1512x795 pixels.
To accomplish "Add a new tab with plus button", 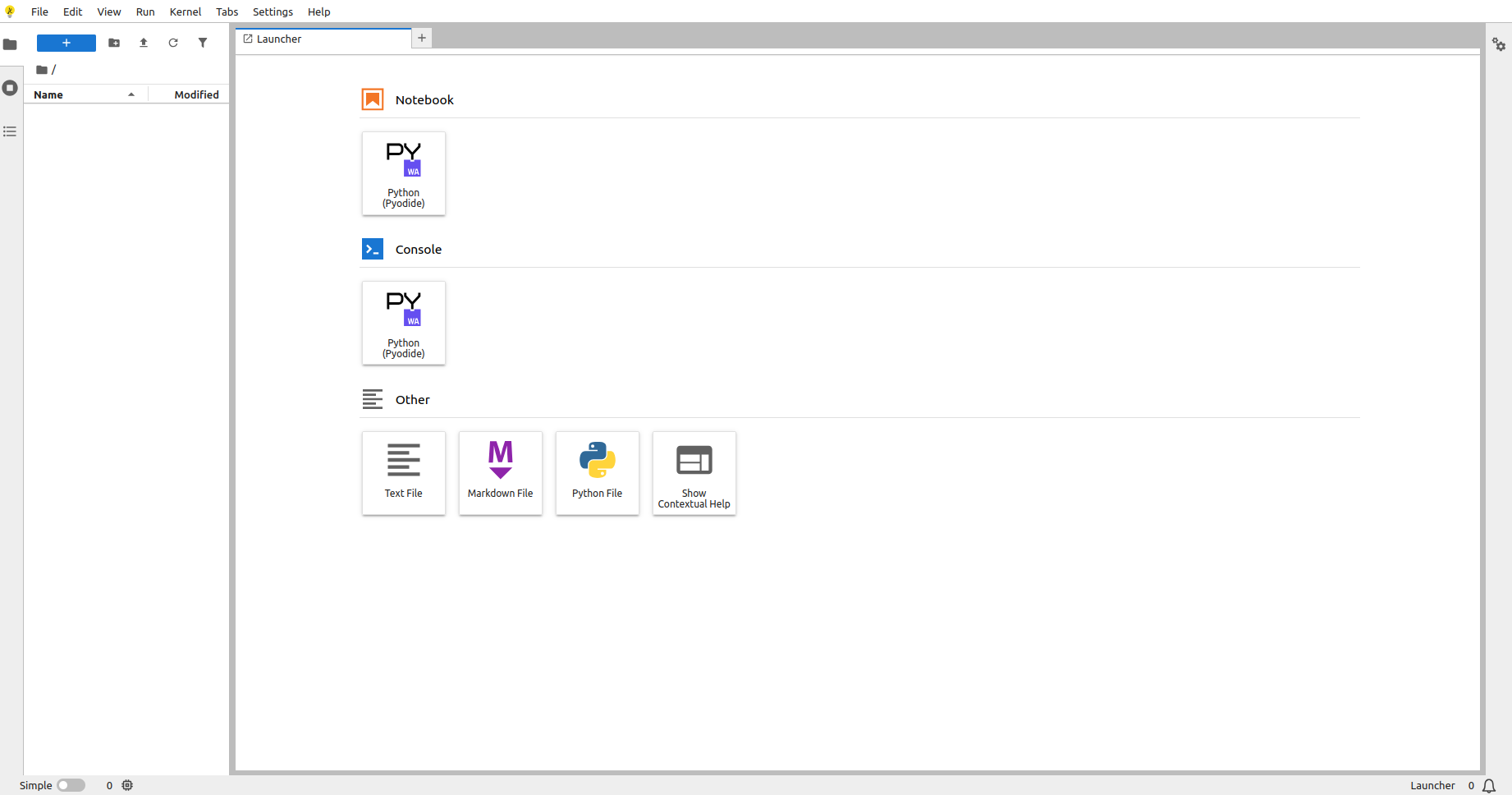I will pos(422,38).
